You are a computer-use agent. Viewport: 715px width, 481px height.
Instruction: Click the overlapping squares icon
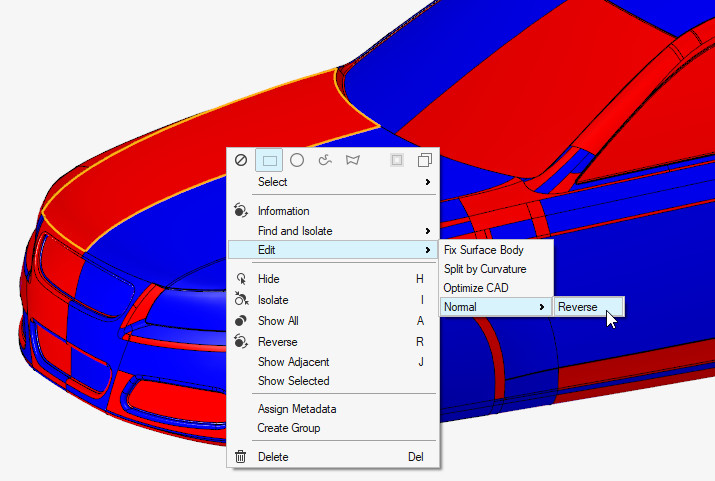coord(424,160)
